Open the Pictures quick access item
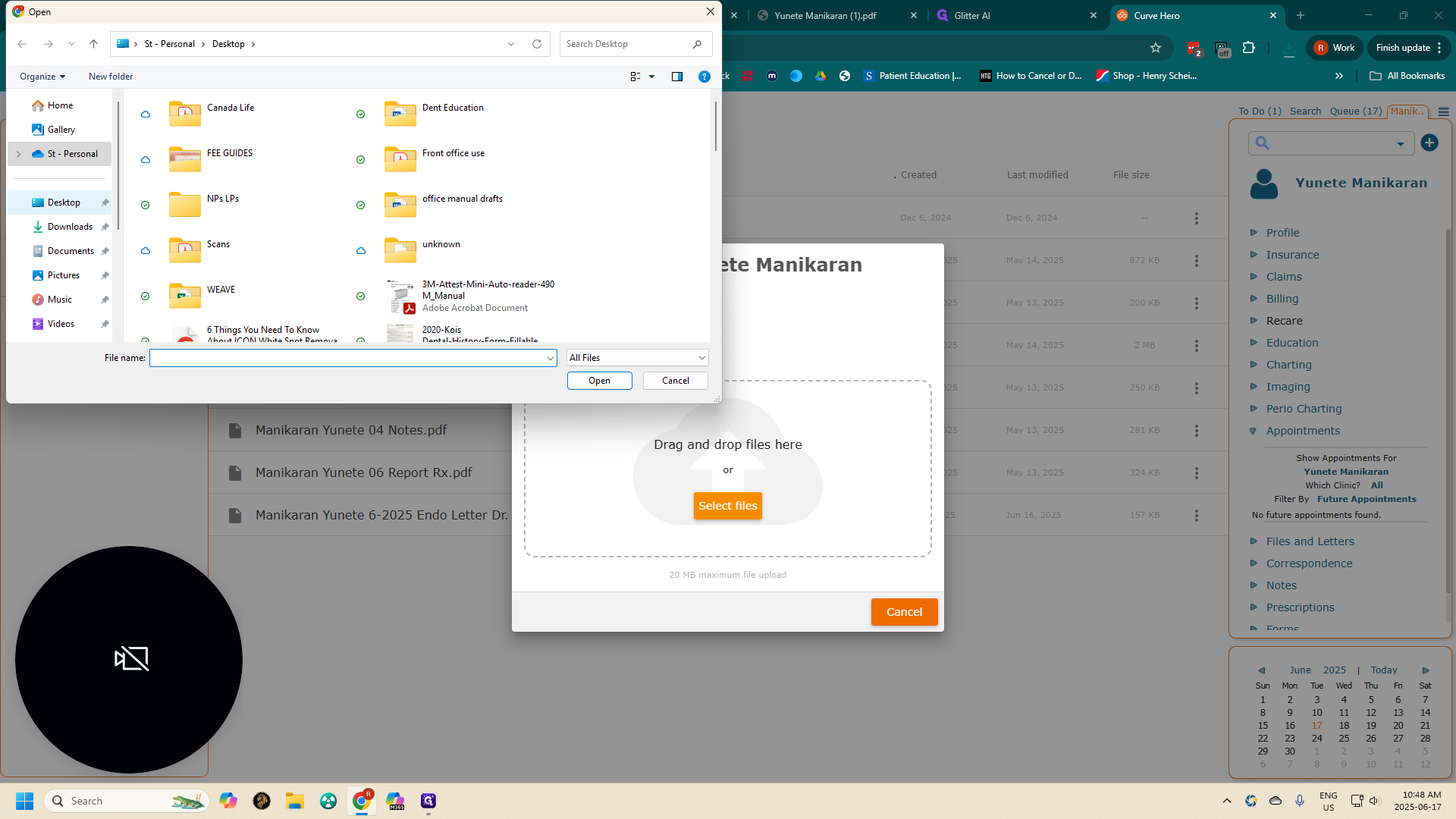This screenshot has width=1456, height=819. tap(63, 275)
